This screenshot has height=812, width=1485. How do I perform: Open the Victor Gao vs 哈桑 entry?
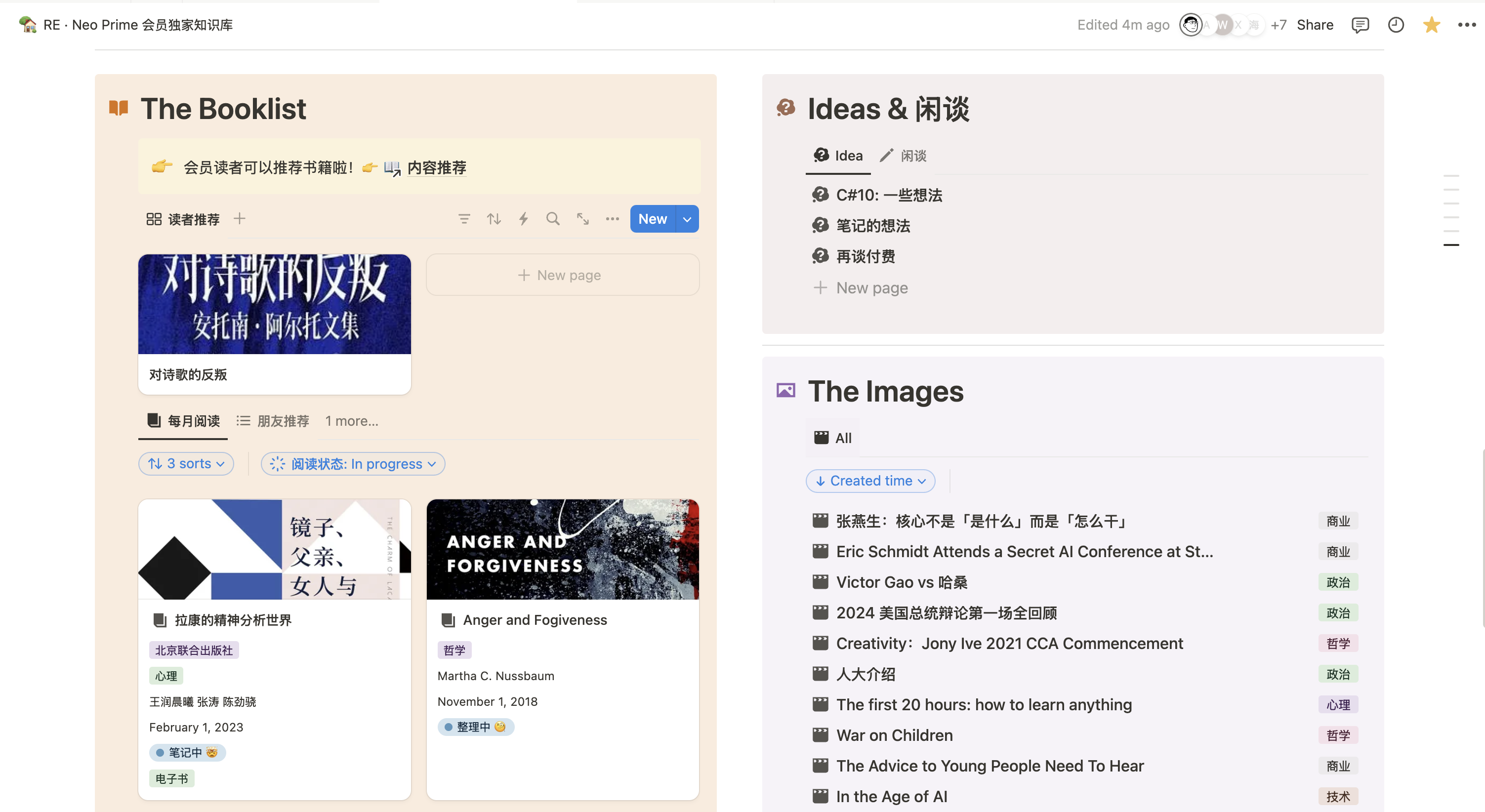coord(902,582)
